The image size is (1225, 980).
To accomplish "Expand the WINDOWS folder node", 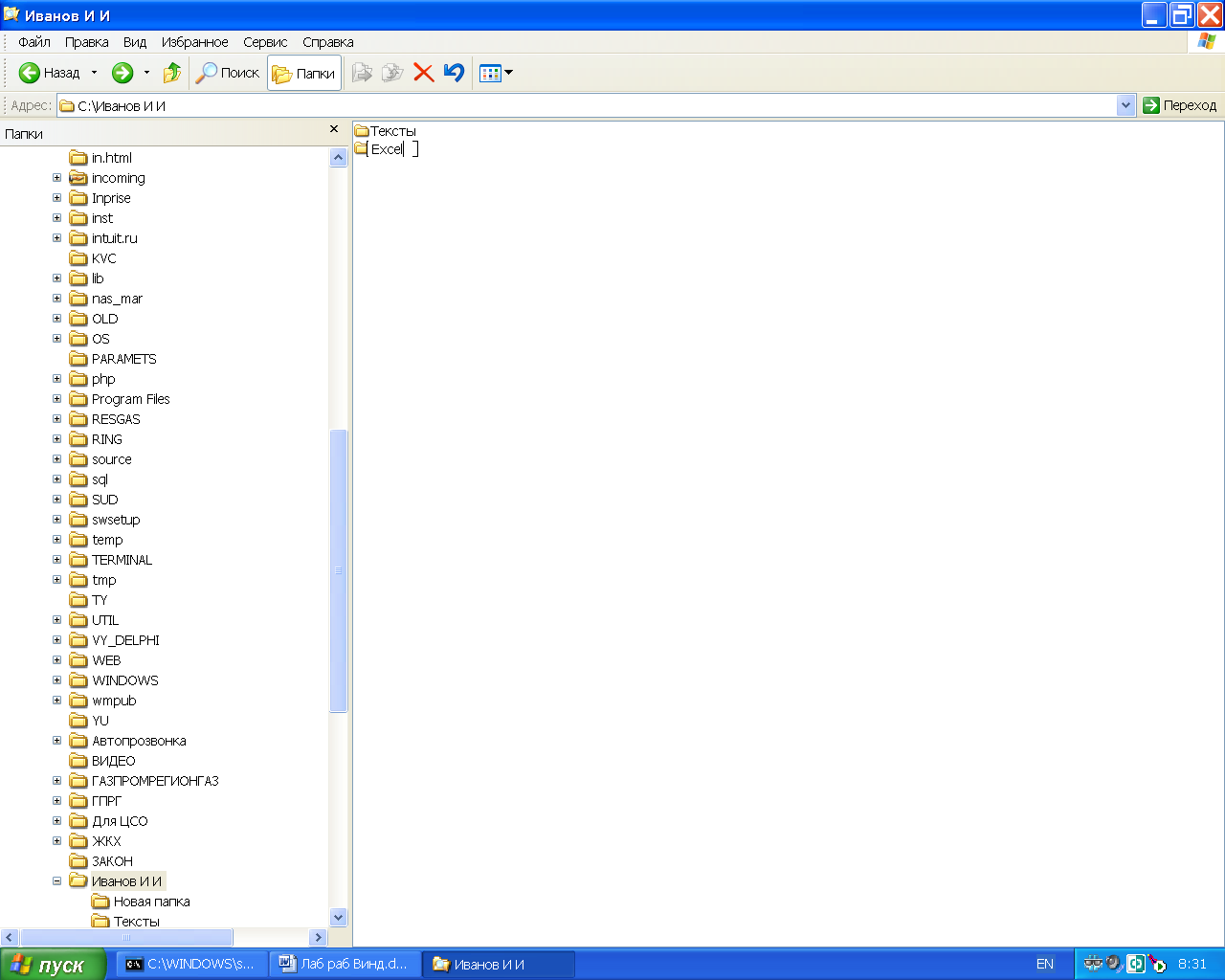I will click(x=56, y=680).
